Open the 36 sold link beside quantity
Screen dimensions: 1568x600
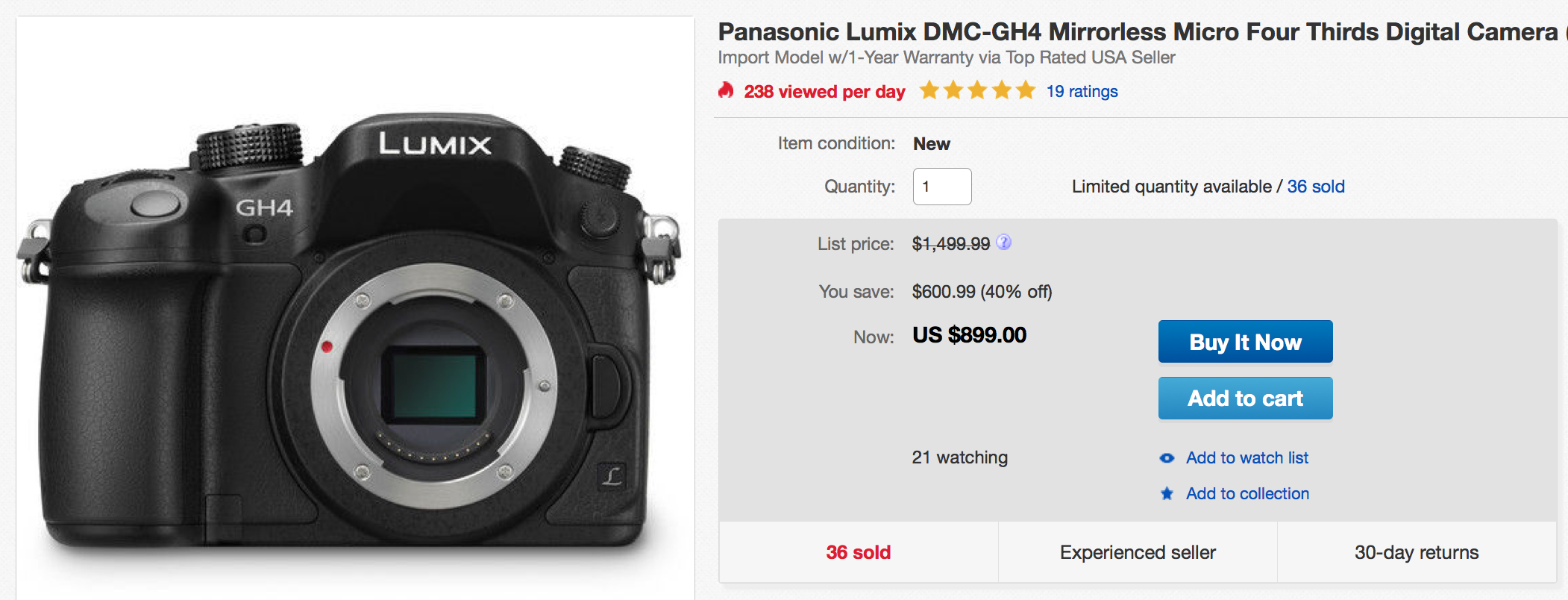tap(1316, 187)
